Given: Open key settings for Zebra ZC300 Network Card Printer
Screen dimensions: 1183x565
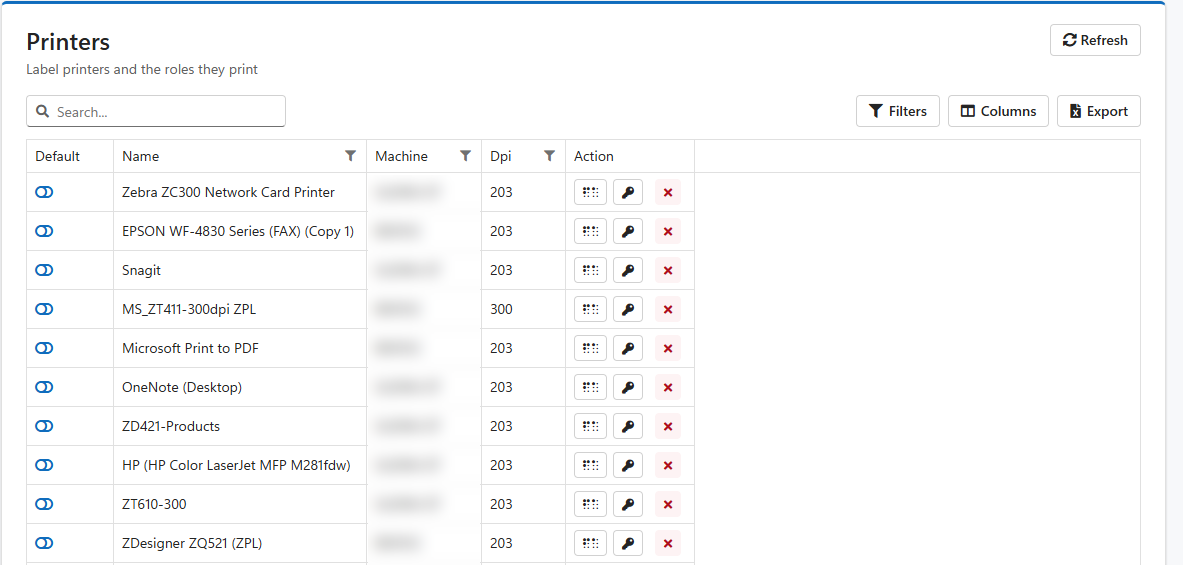Looking at the screenshot, I should (628, 192).
